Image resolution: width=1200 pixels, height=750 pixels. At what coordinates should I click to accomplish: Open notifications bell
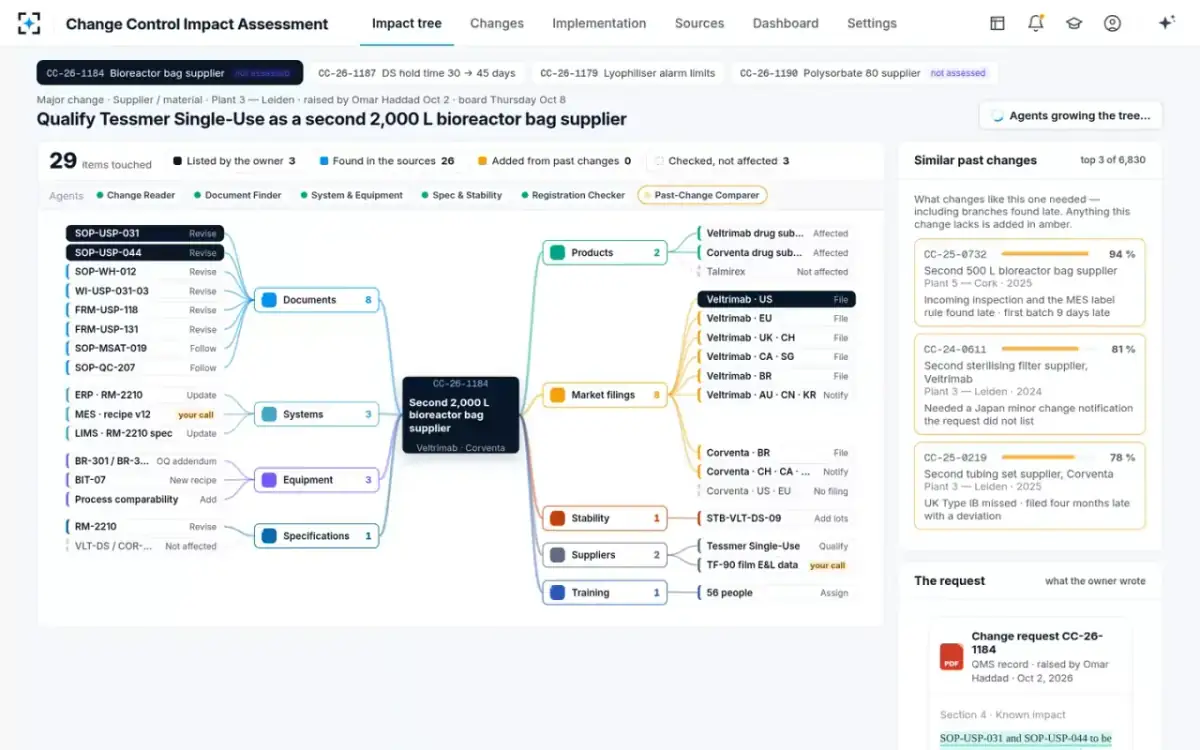1036,23
